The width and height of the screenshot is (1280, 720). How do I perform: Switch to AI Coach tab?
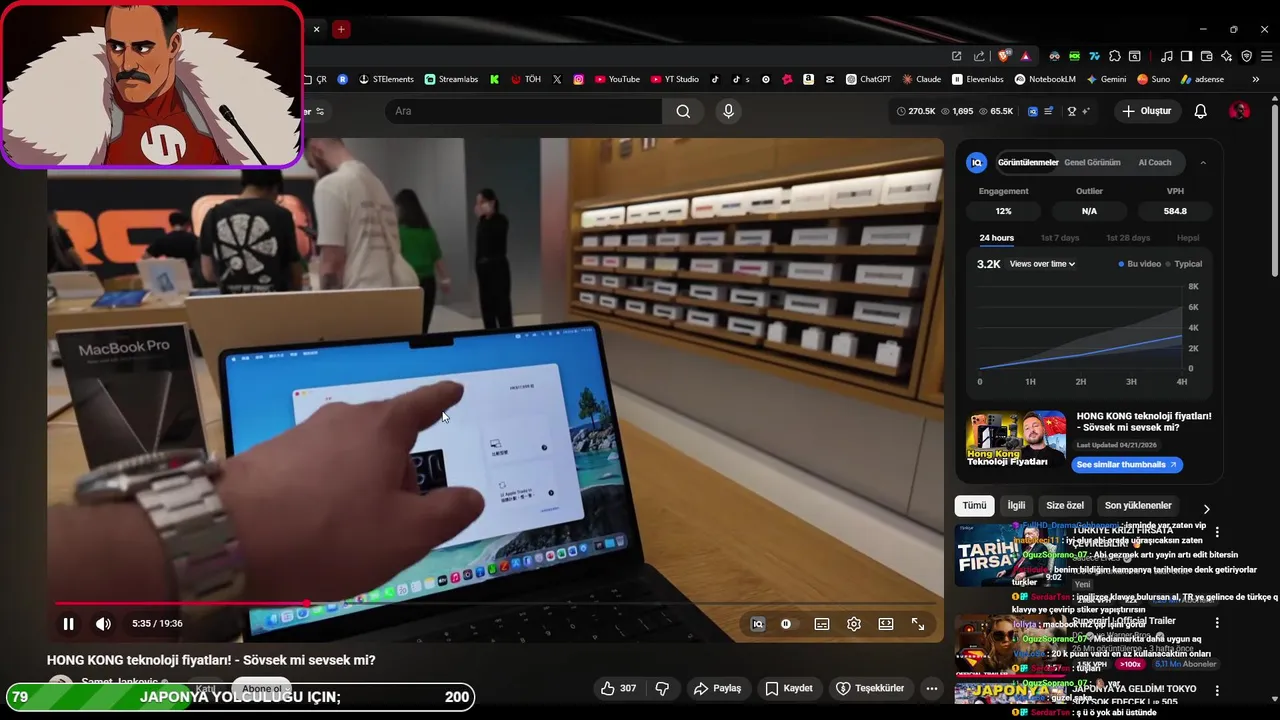pyautogui.click(x=1155, y=162)
